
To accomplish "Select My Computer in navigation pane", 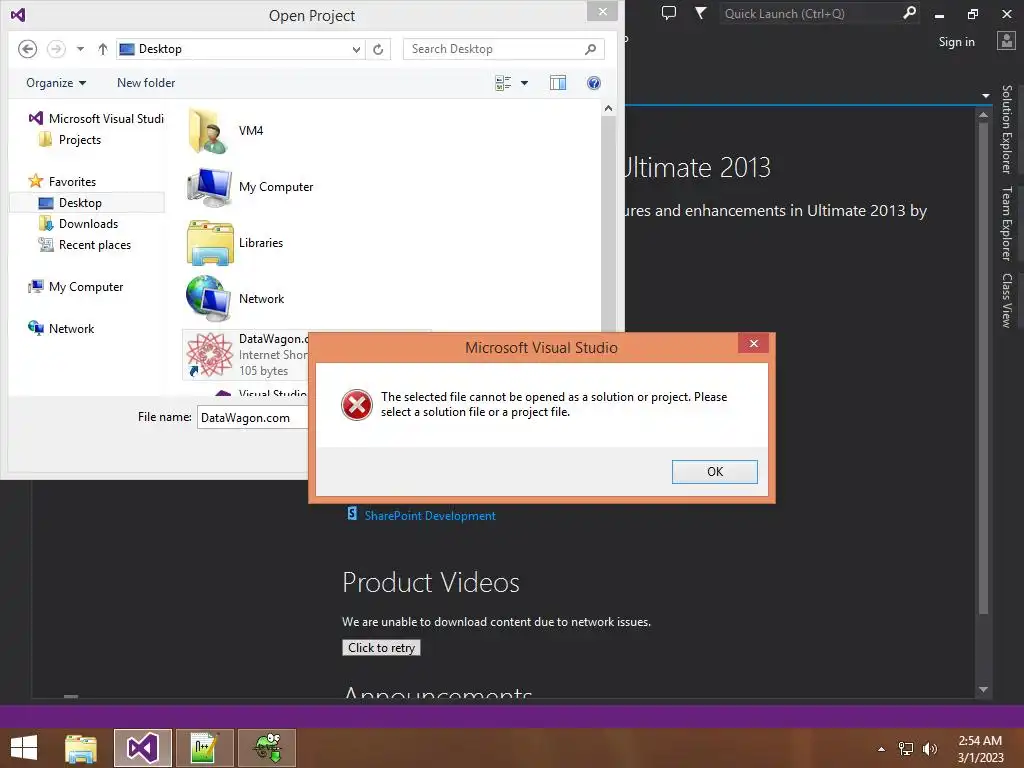I will tap(76, 287).
